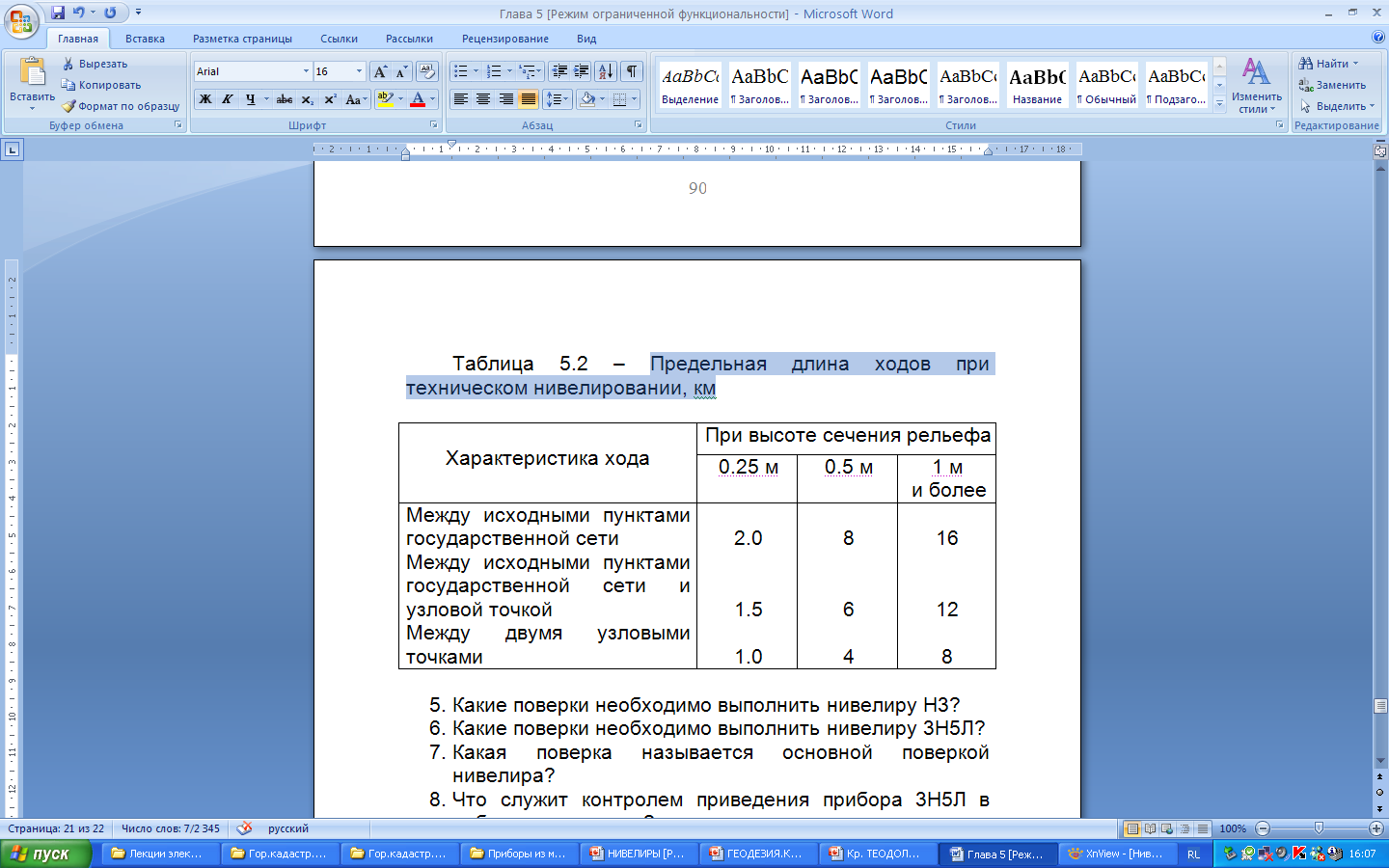Viewport: 1389px width, 868px height.
Task: Open the Вставка tab
Action: 145,39
